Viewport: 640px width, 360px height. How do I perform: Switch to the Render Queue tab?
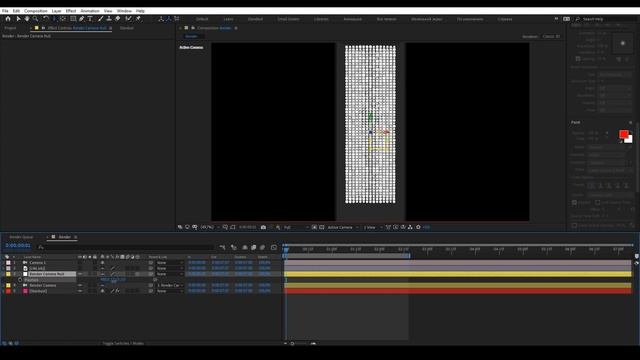(21, 237)
